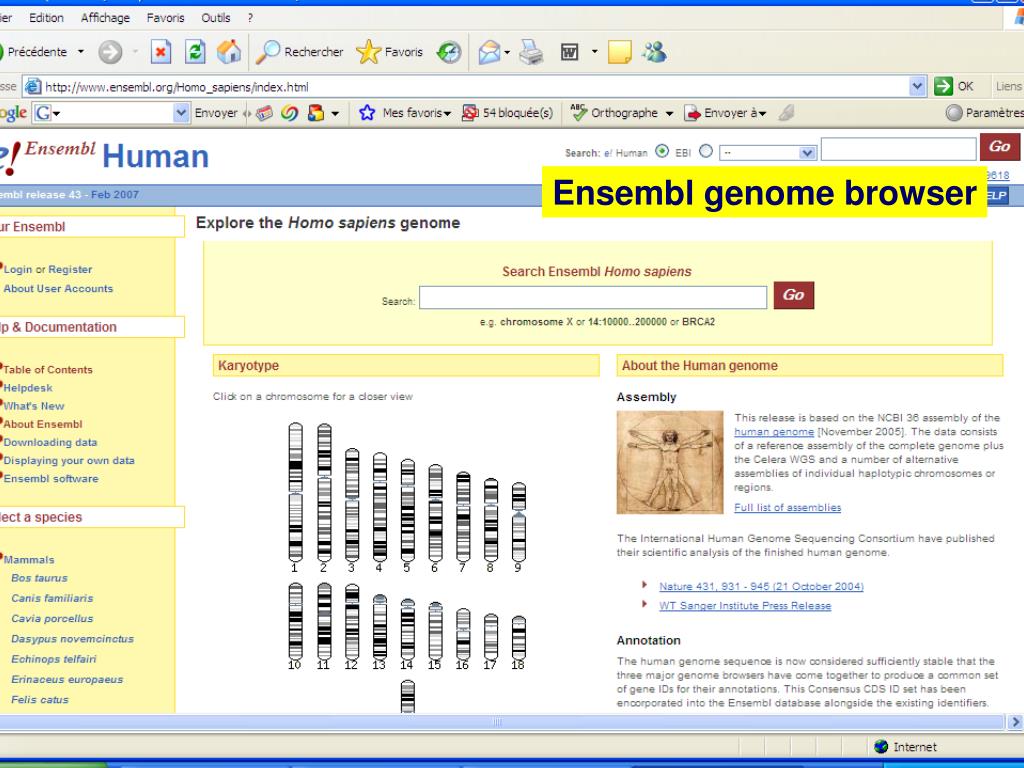The image size is (1024, 768).
Task: Select chromosome 1 in the karyotype
Action: click(295, 492)
